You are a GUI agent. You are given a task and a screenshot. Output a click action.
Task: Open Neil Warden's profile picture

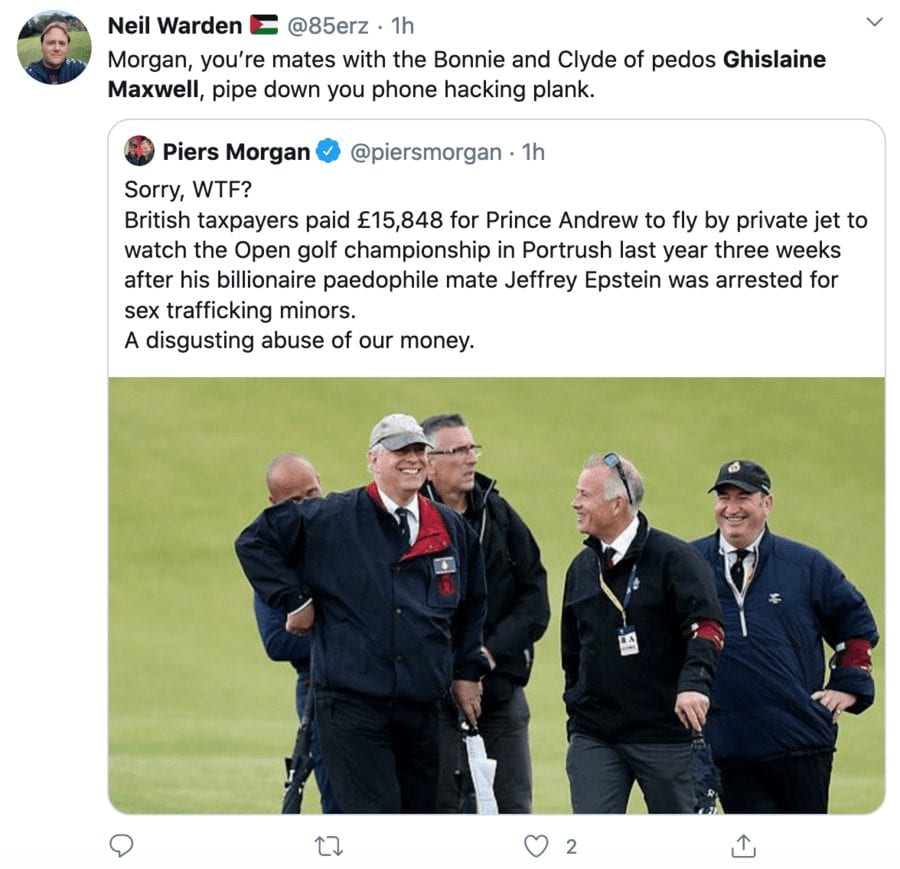click(55, 48)
